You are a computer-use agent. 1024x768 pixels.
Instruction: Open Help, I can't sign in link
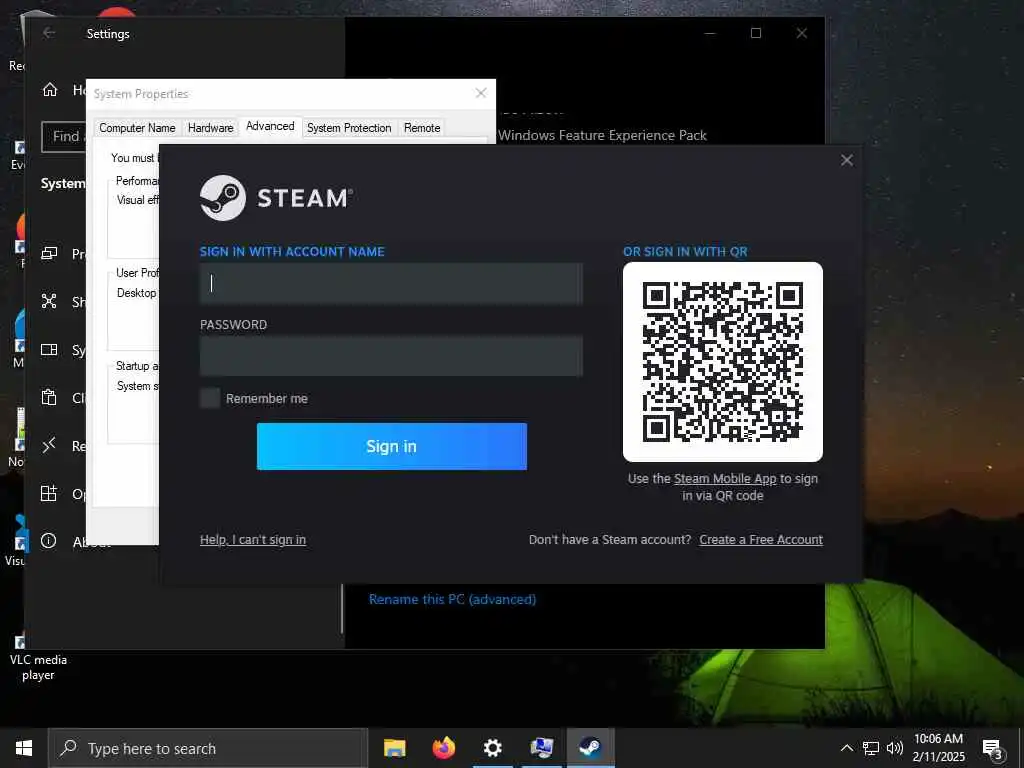pyautogui.click(x=253, y=539)
